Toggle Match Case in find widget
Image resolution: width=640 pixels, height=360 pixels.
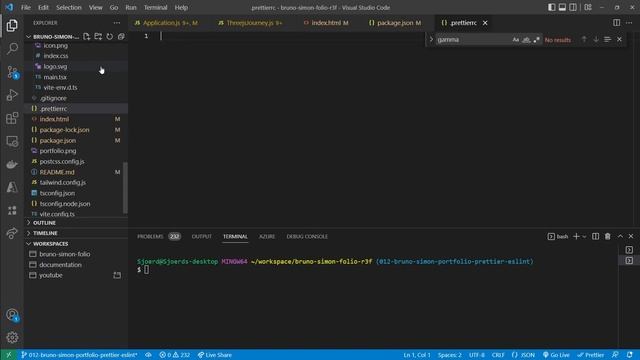[x=516, y=40]
